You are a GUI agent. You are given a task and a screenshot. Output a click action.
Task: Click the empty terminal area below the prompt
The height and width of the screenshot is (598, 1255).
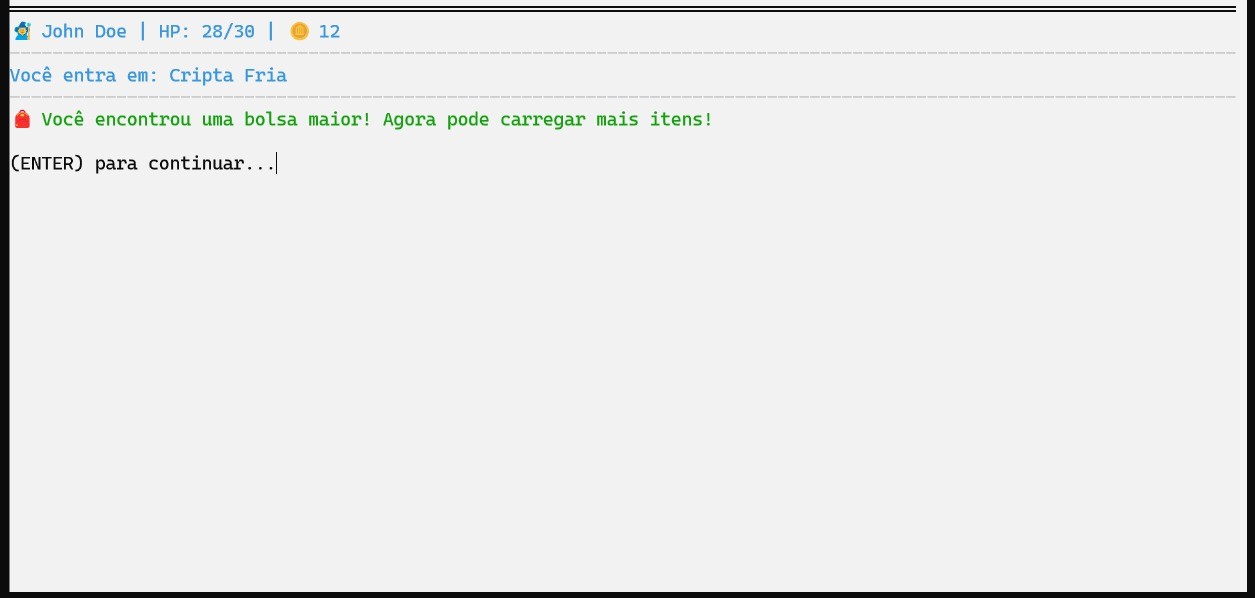(620, 380)
